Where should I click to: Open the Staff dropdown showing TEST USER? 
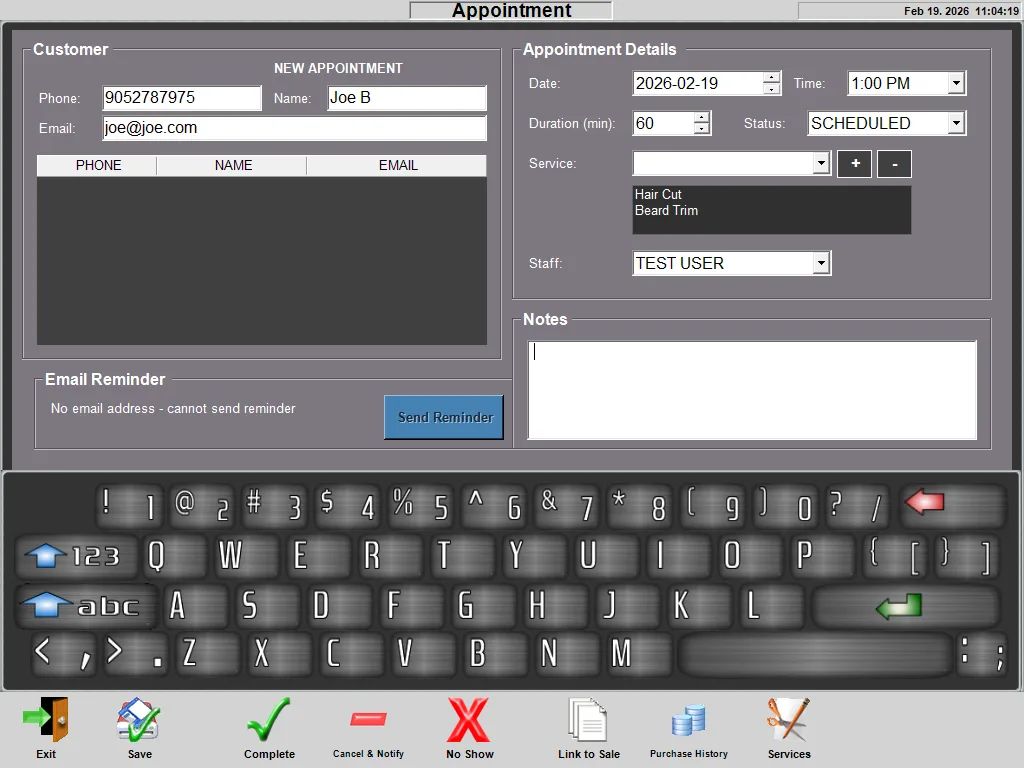point(821,264)
